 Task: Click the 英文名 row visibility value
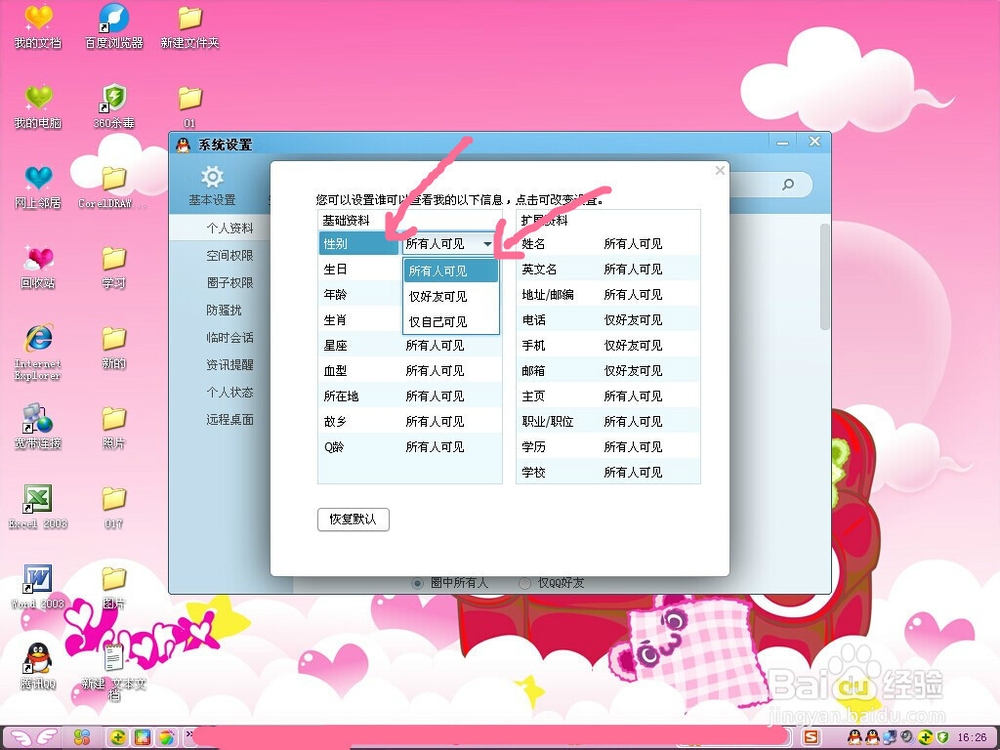coord(633,269)
